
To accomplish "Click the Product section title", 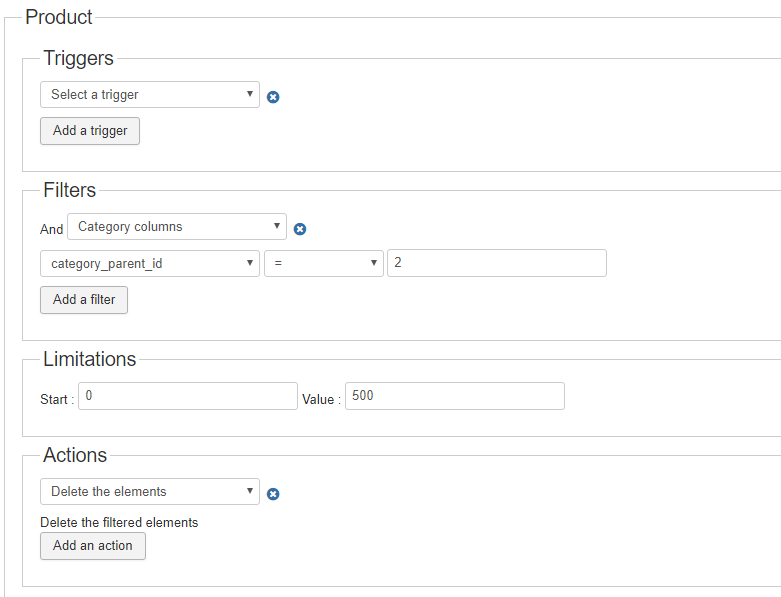I will (59, 17).
